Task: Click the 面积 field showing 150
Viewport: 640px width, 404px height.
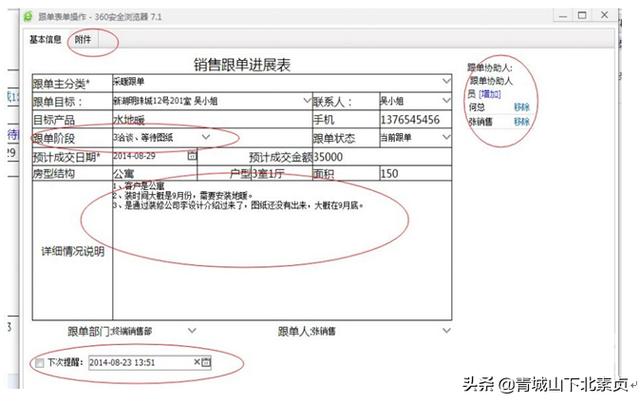Action: 416,173
